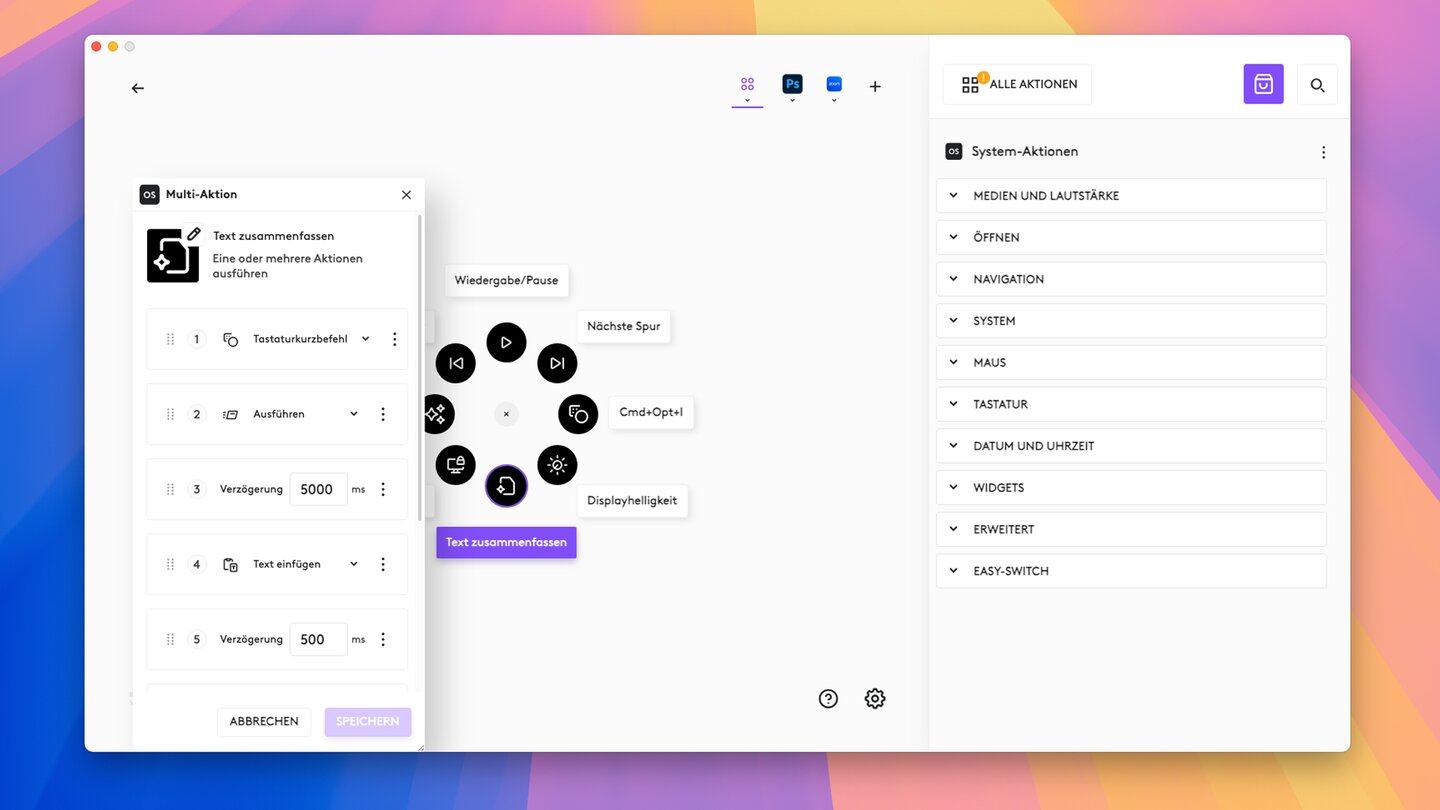Viewport: 1440px width, 810px height.
Task: Open the settings gear icon
Action: pyautogui.click(x=875, y=698)
